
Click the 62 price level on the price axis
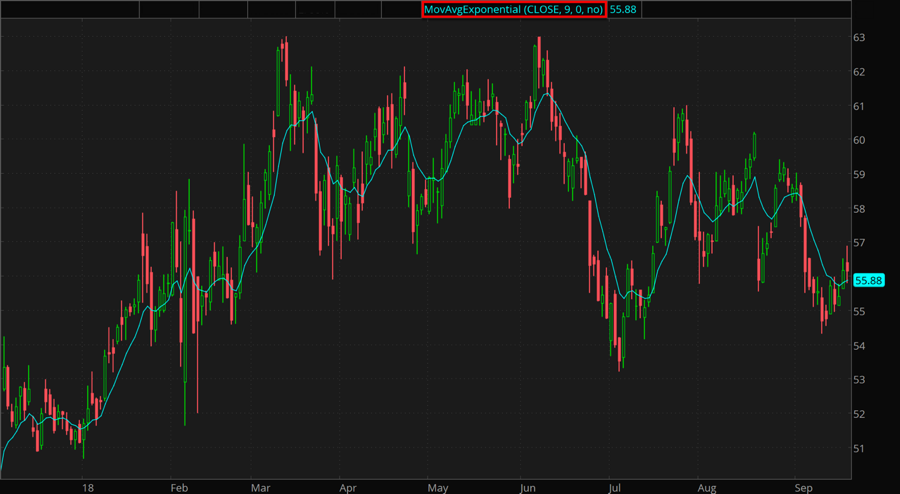(x=859, y=72)
